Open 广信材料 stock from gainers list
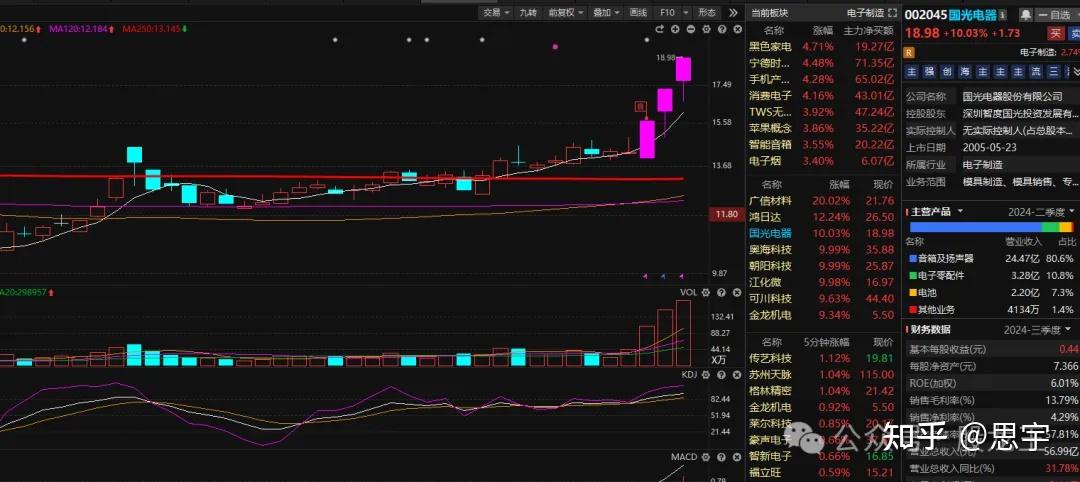 point(771,202)
